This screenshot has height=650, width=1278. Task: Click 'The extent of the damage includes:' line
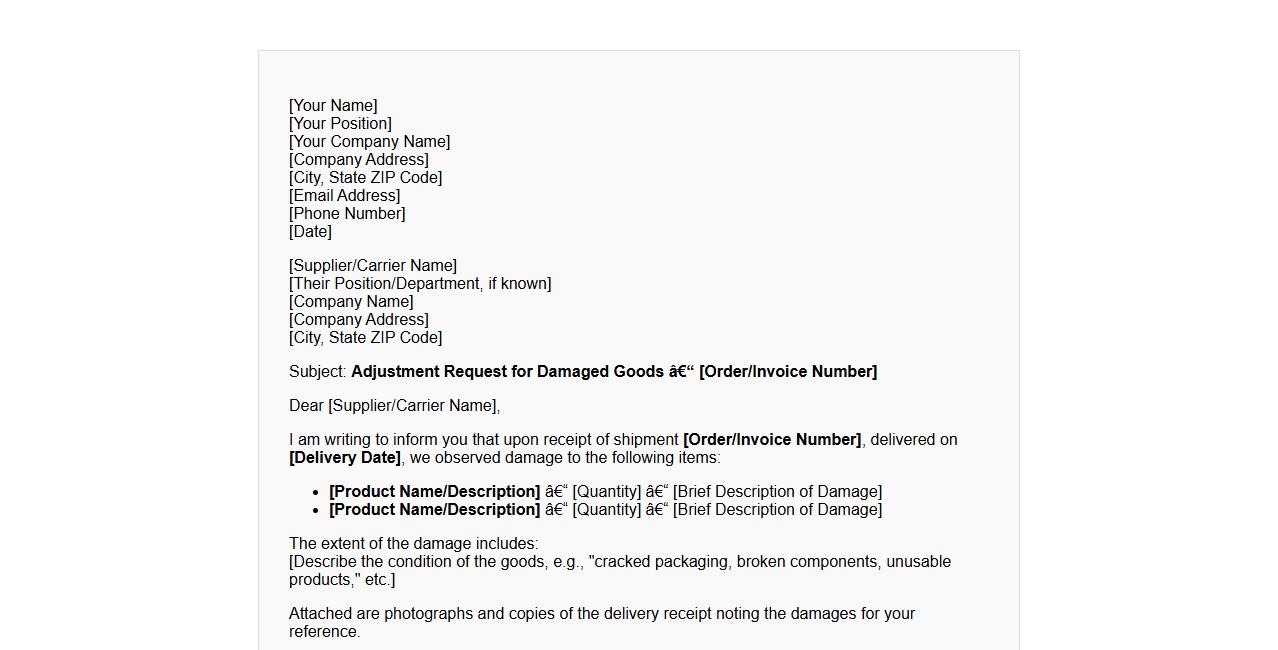pyautogui.click(x=413, y=544)
